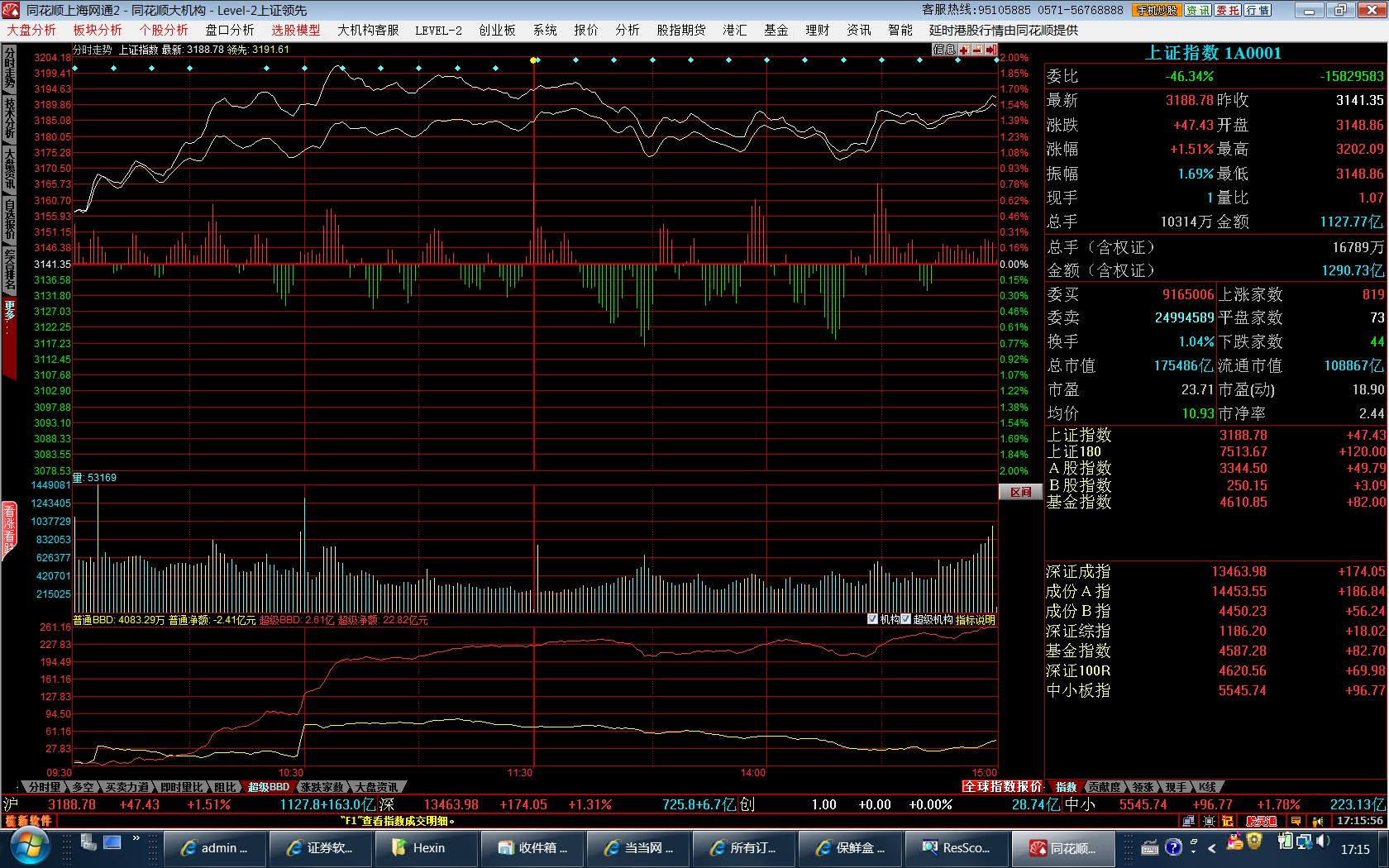Click the gold shield tray icon
Screen dimensions: 1389x868
click(1253, 842)
